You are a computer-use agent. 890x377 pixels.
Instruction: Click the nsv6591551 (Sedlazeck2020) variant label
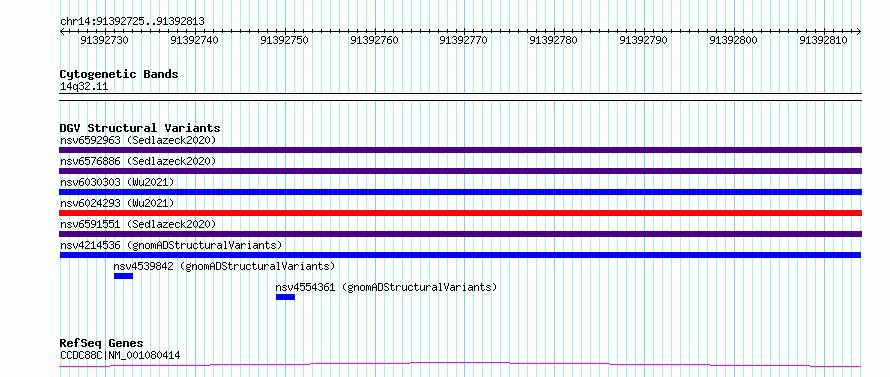(138, 224)
